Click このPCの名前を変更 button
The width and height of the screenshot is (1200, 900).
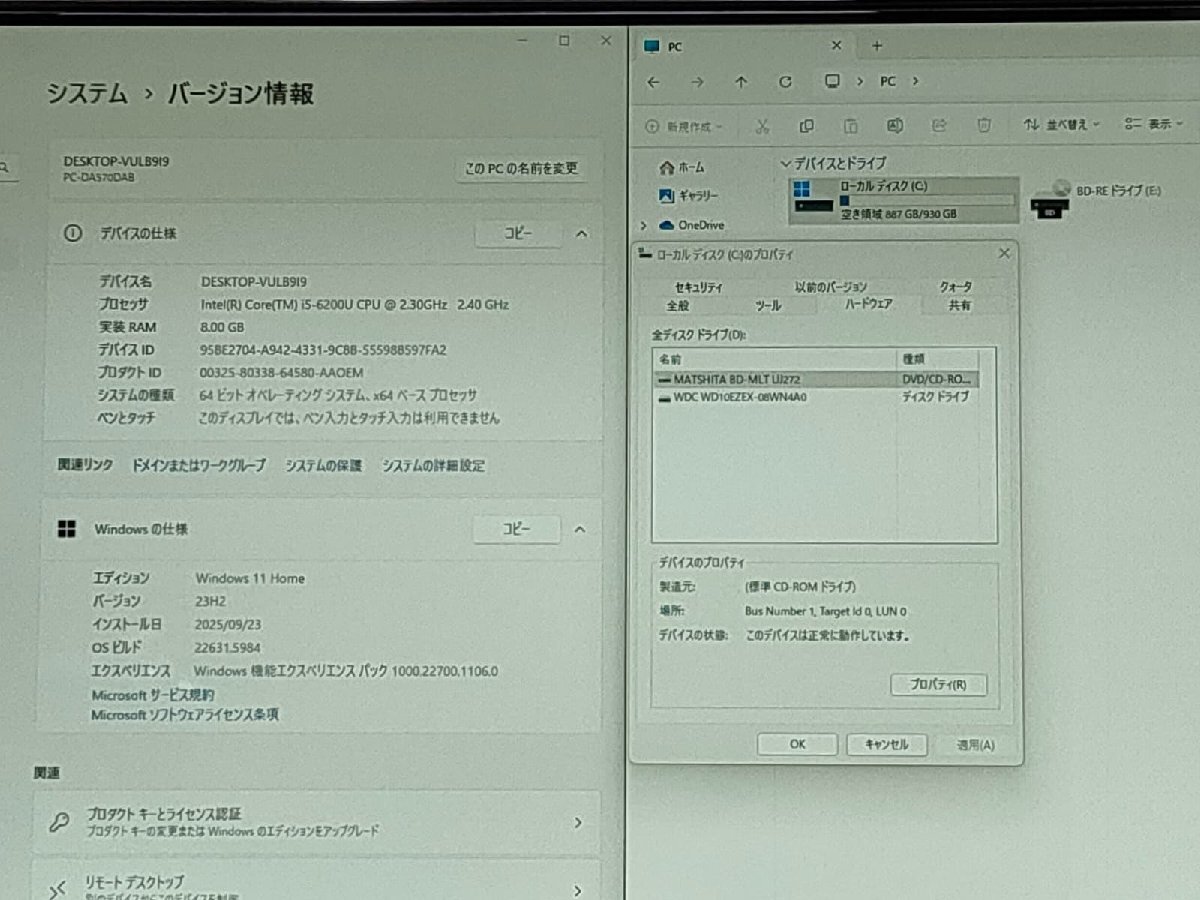[520, 168]
